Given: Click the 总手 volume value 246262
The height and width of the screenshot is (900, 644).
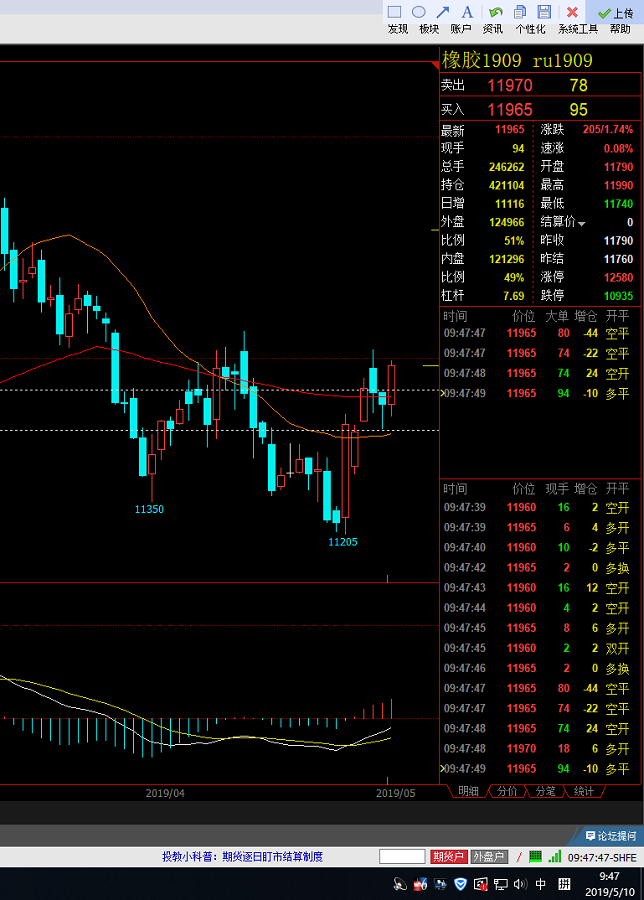Looking at the screenshot, I should tap(506, 167).
